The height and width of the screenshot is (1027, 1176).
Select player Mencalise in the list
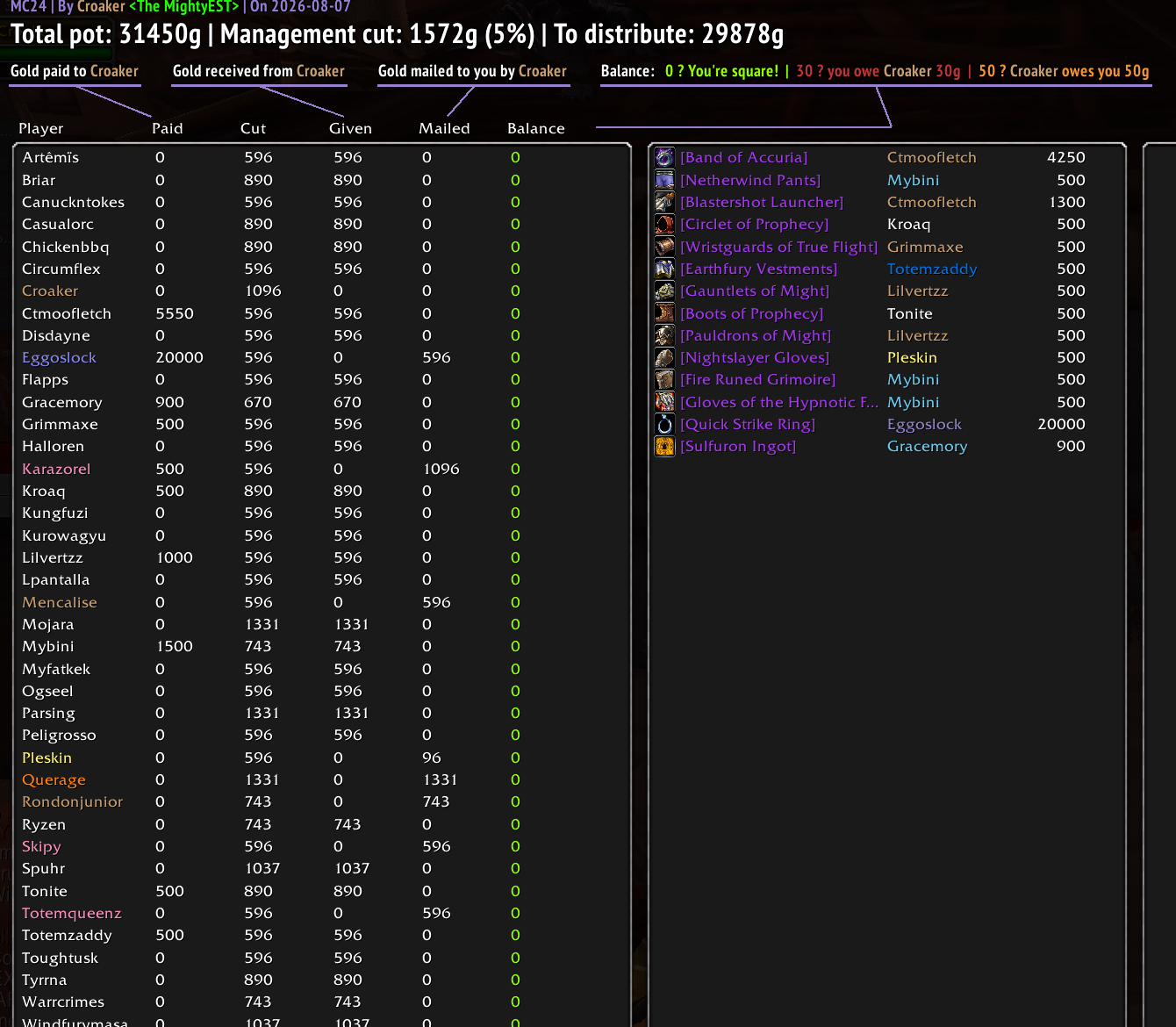[60, 602]
